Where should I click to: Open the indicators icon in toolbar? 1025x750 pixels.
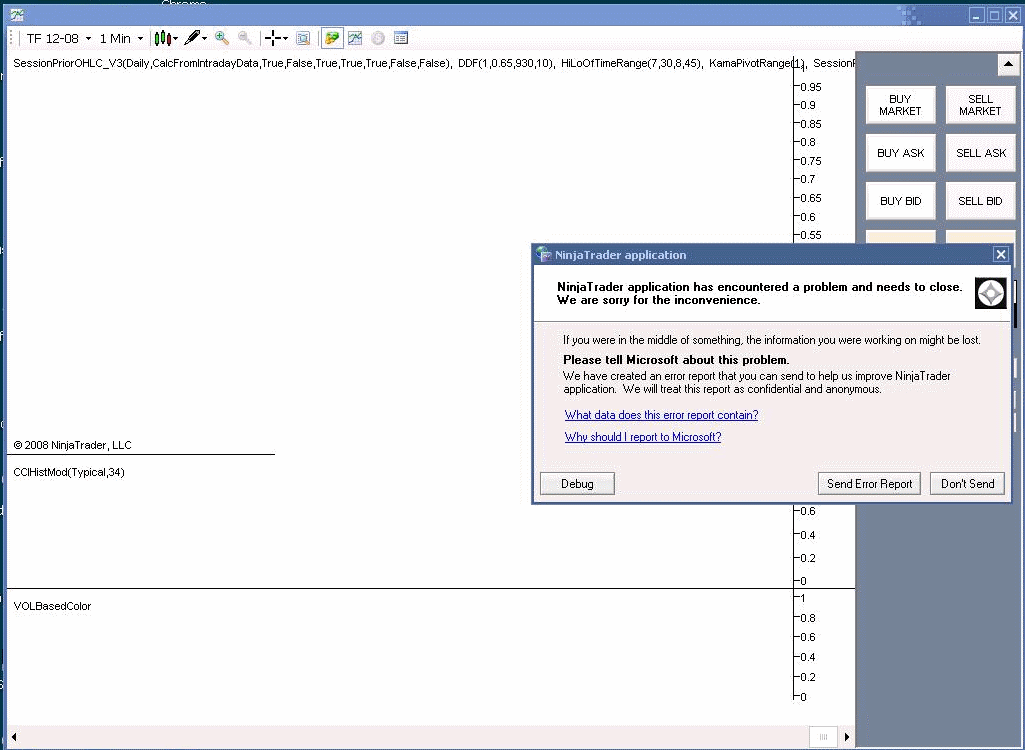pyautogui.click(x=355, y=38)
